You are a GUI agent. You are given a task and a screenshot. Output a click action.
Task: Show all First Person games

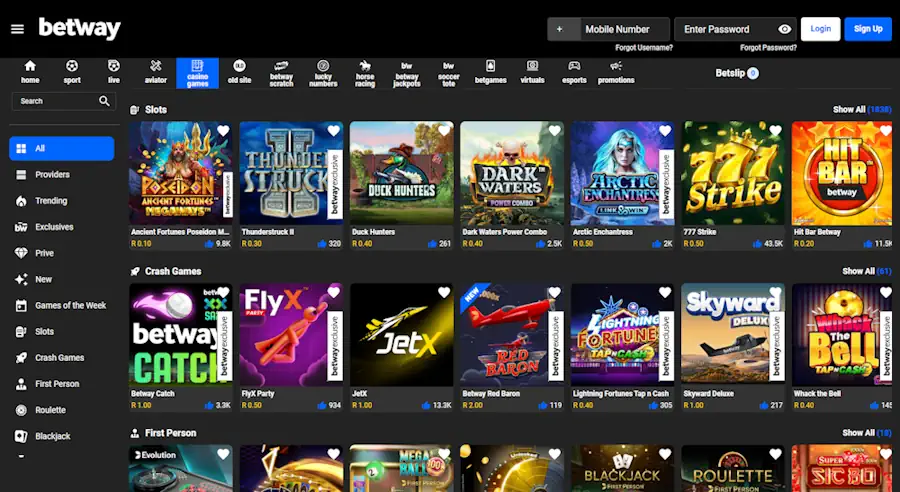pyautogui.click(x=866, y=433)
